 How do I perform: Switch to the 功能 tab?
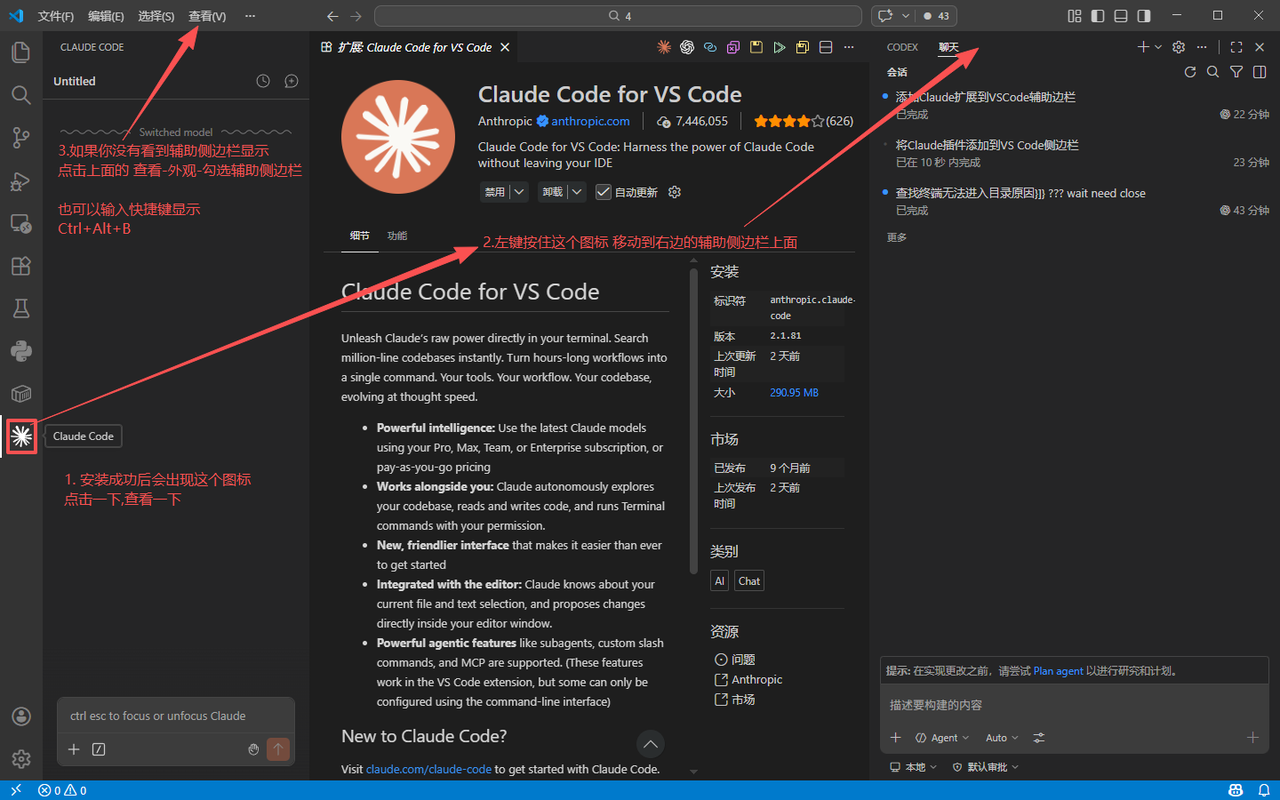click(397, 236)
